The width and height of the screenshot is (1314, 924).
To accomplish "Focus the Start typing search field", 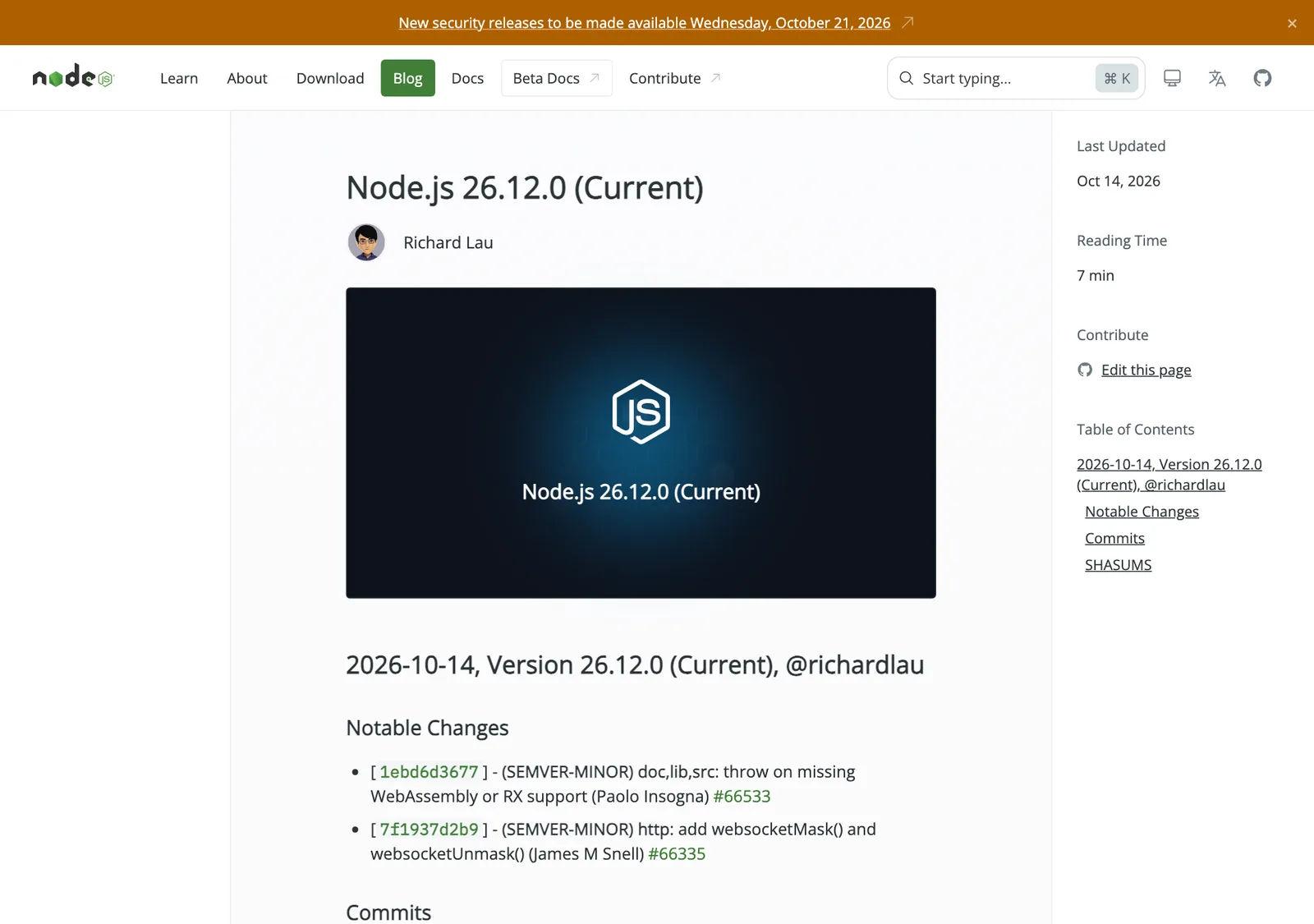I will click(1016, 78).
